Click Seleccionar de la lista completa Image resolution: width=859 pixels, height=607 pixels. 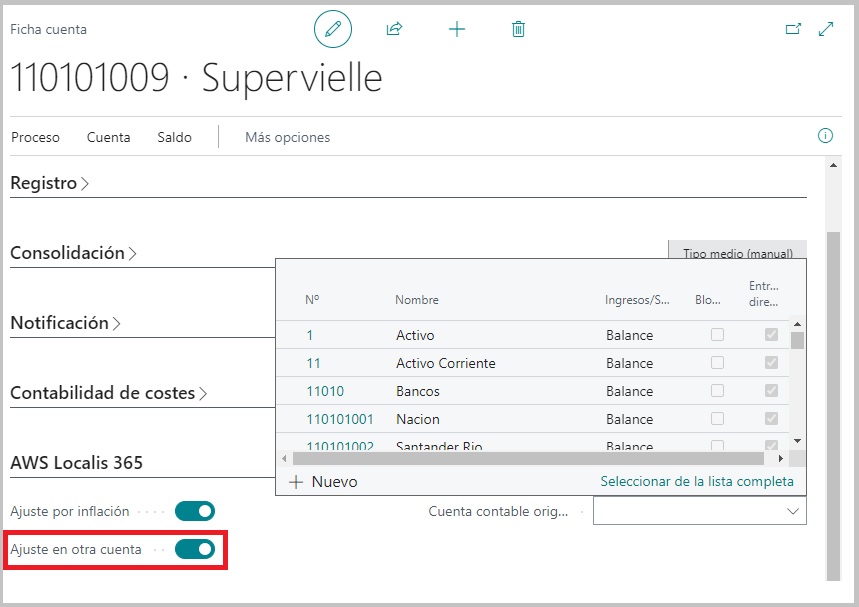click(x=697, y=482)
